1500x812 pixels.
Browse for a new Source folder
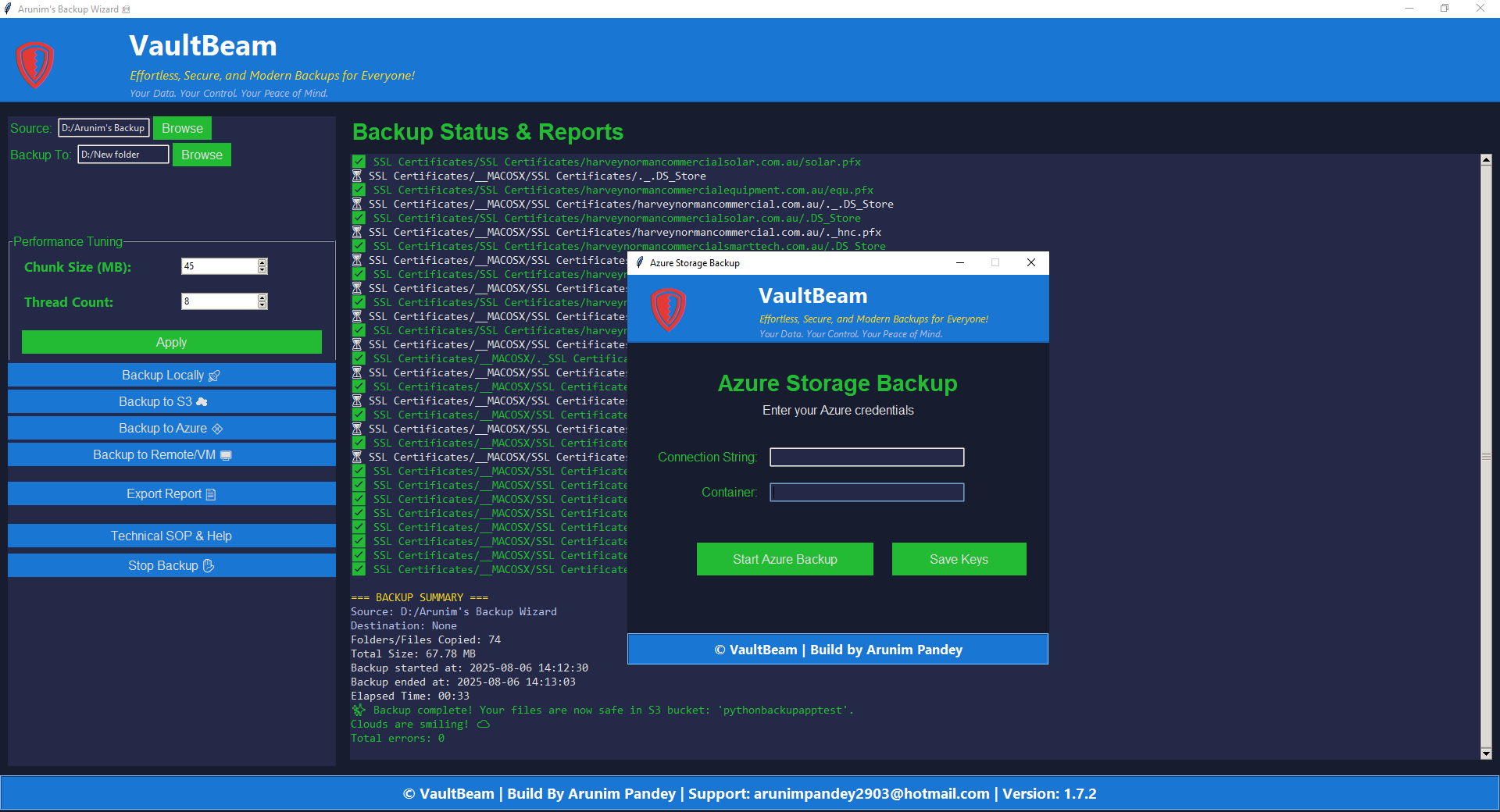[182, 128]
